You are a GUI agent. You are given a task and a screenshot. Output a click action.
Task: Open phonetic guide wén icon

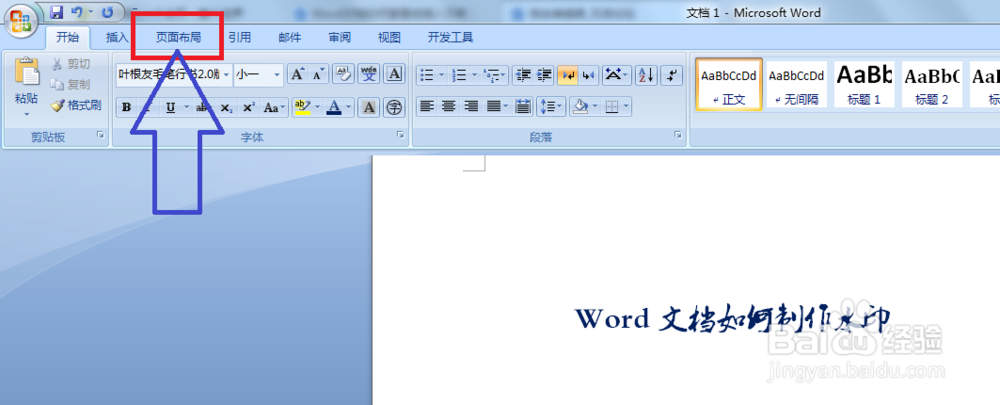pyautogui.click(x=369, y=75)
